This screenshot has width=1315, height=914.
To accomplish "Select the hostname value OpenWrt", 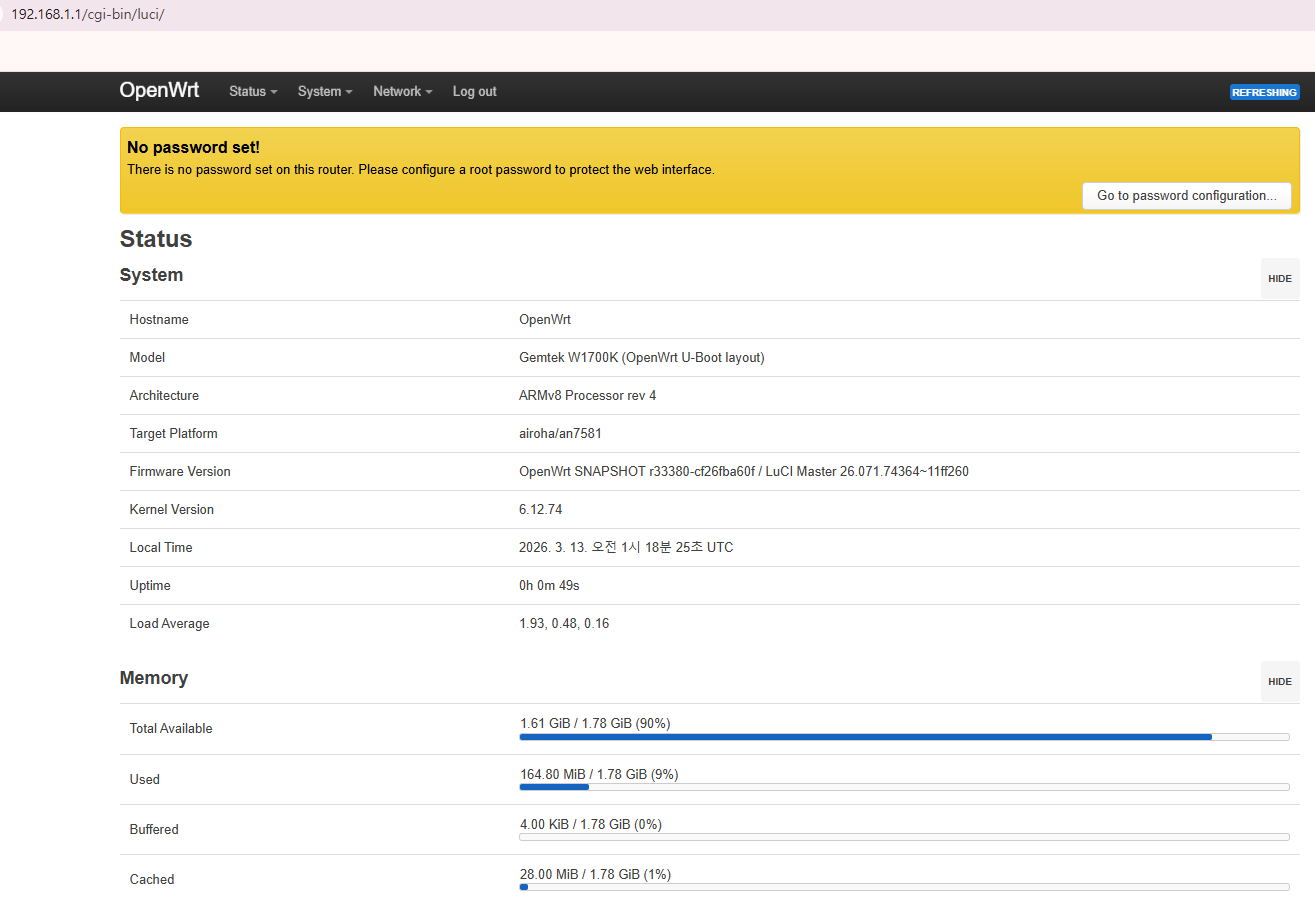I will coord(545,320).
